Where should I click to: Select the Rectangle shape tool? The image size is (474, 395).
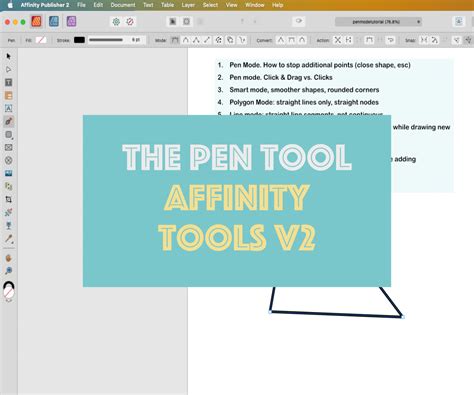coord(9,134)
